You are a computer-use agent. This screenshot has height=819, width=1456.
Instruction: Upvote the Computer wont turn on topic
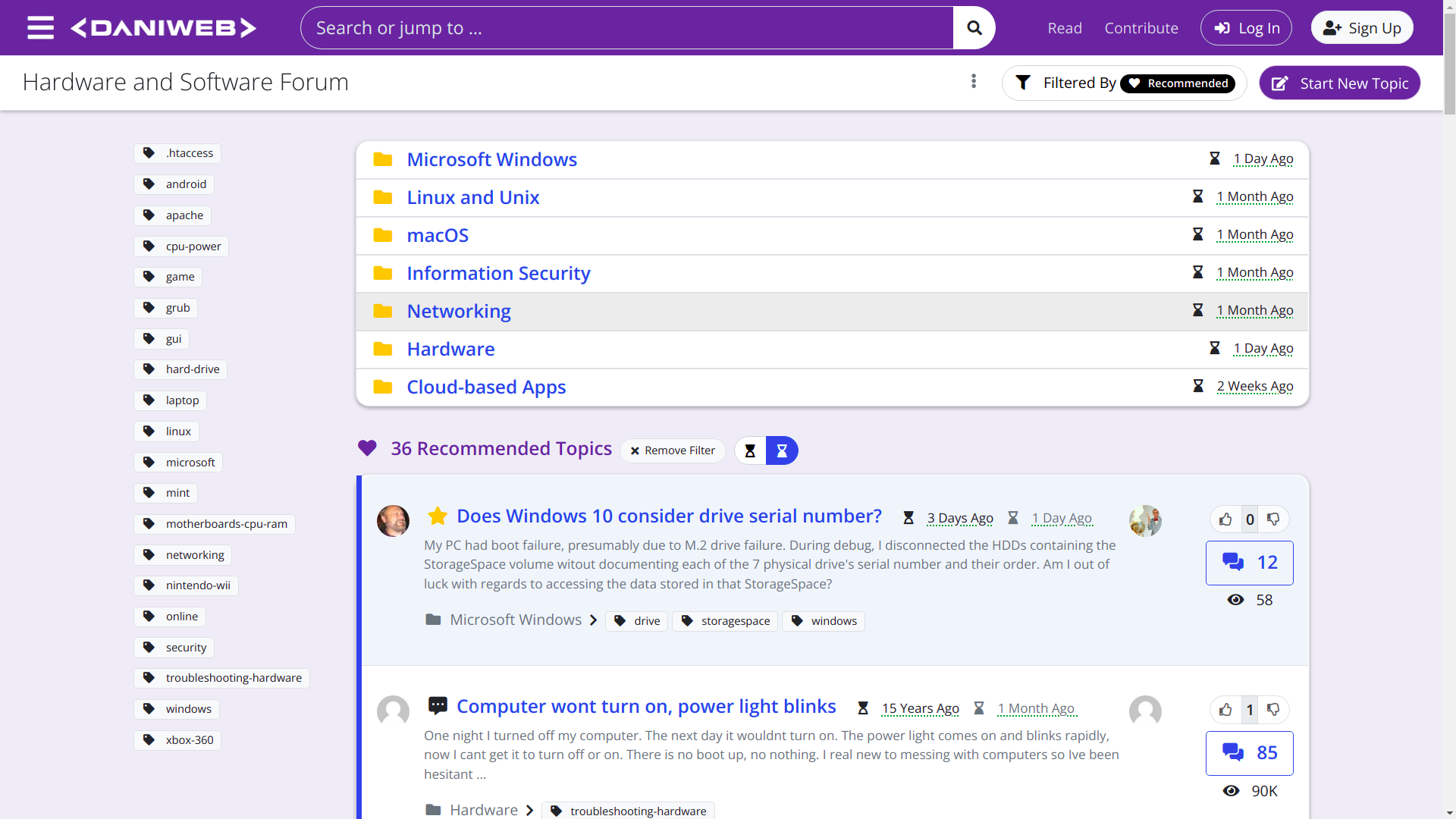[1226, 710]
